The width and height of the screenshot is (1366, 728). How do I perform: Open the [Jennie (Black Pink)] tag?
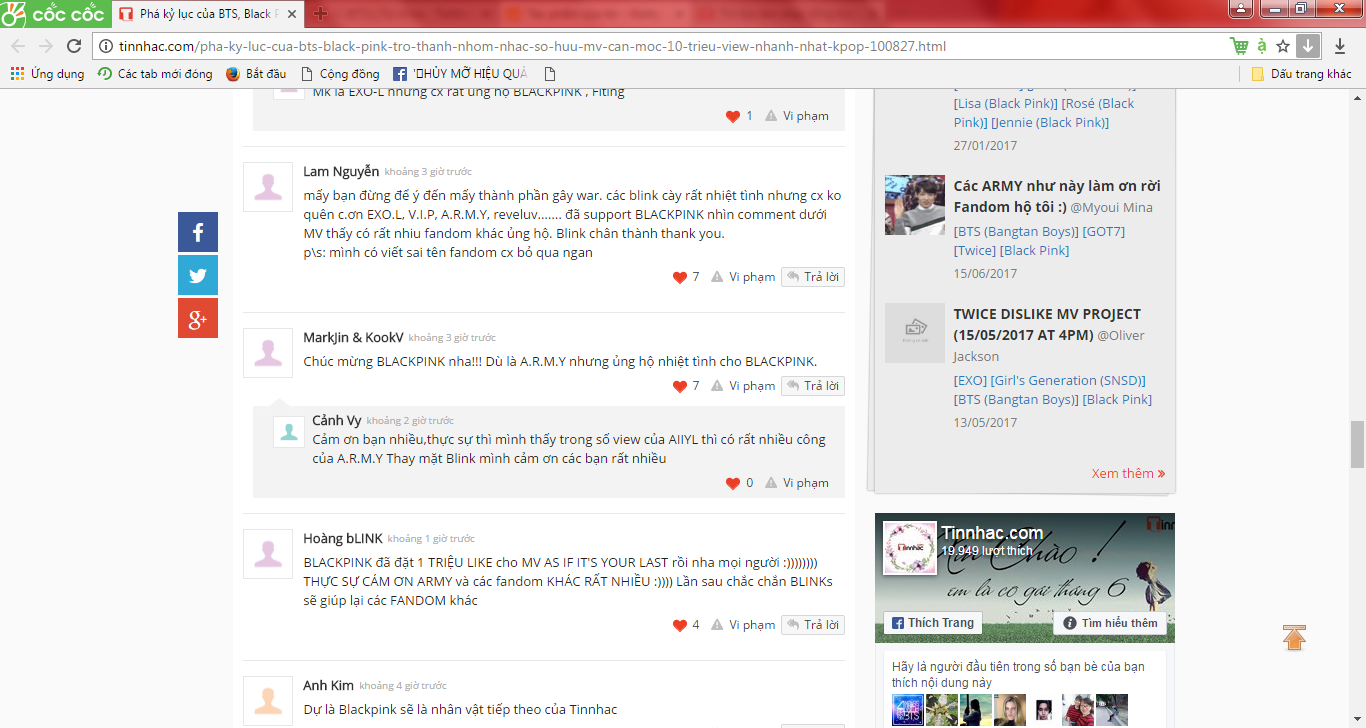[x=1050, y=122]
